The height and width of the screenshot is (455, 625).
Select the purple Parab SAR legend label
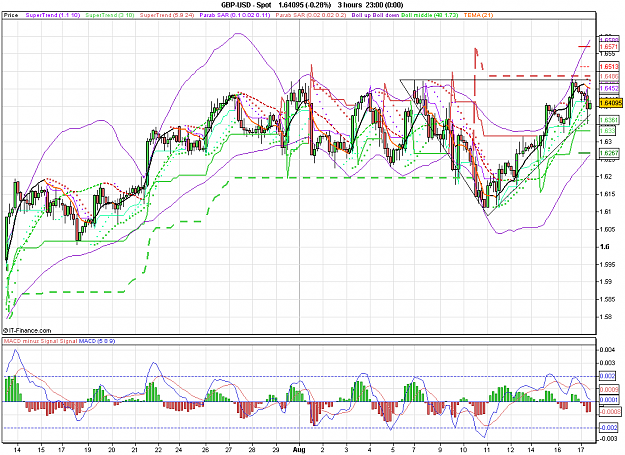[235, 15]
